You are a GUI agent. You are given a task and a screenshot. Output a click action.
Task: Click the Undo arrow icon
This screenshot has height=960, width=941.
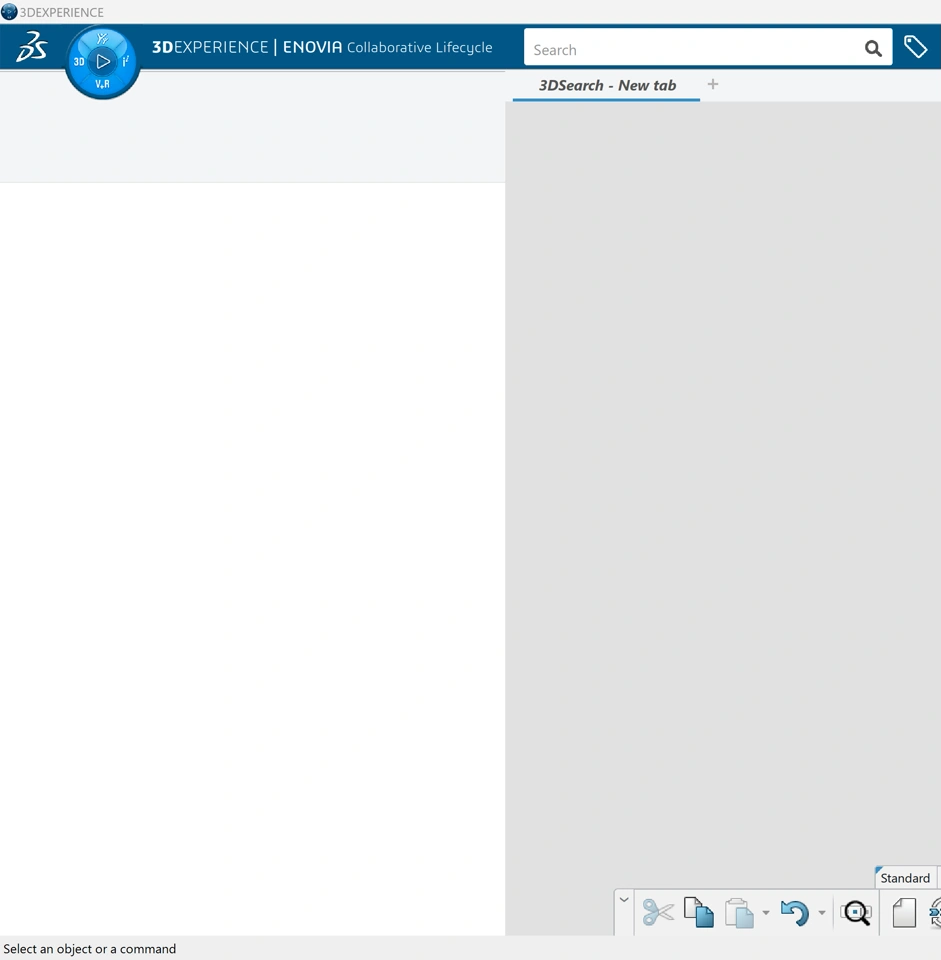coord(795,913)
